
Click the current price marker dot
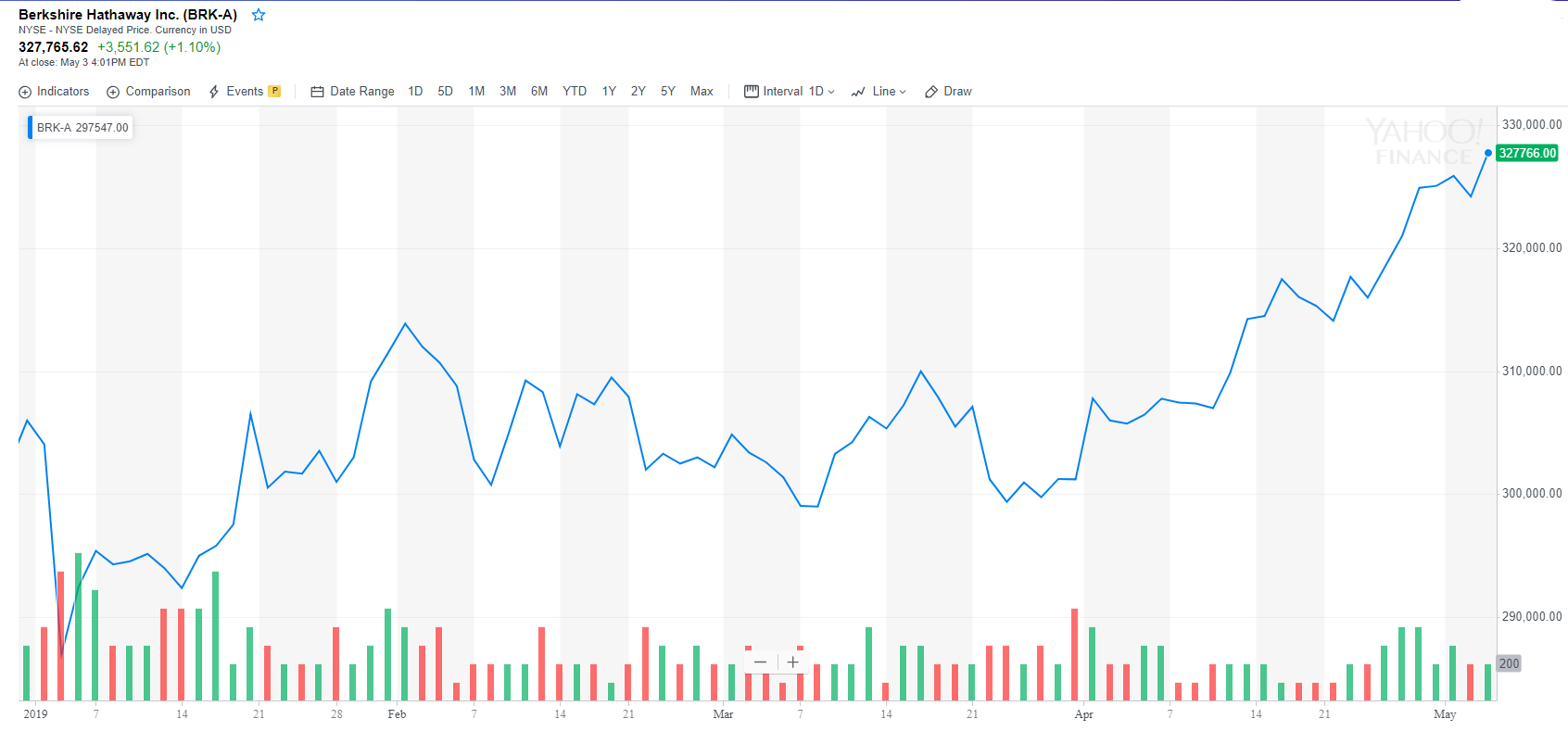[x=1488, y=153]
